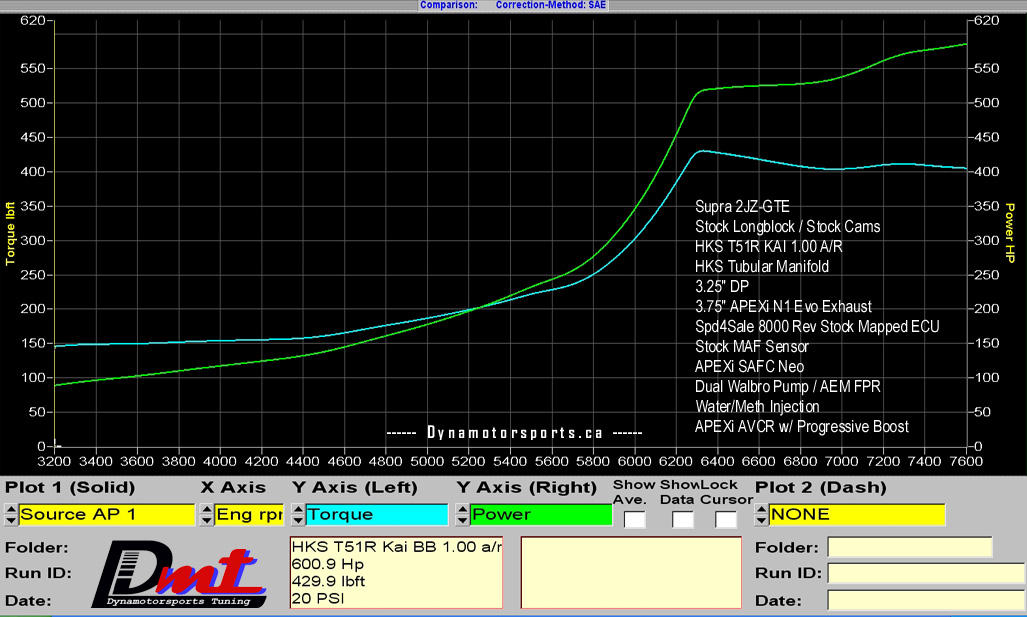Image resolution: width=1027 pixels, height=617 pixels.
Task: Click the down arrow beside Eng rpm
Action: pyautogui.click(x=206, y=520)
